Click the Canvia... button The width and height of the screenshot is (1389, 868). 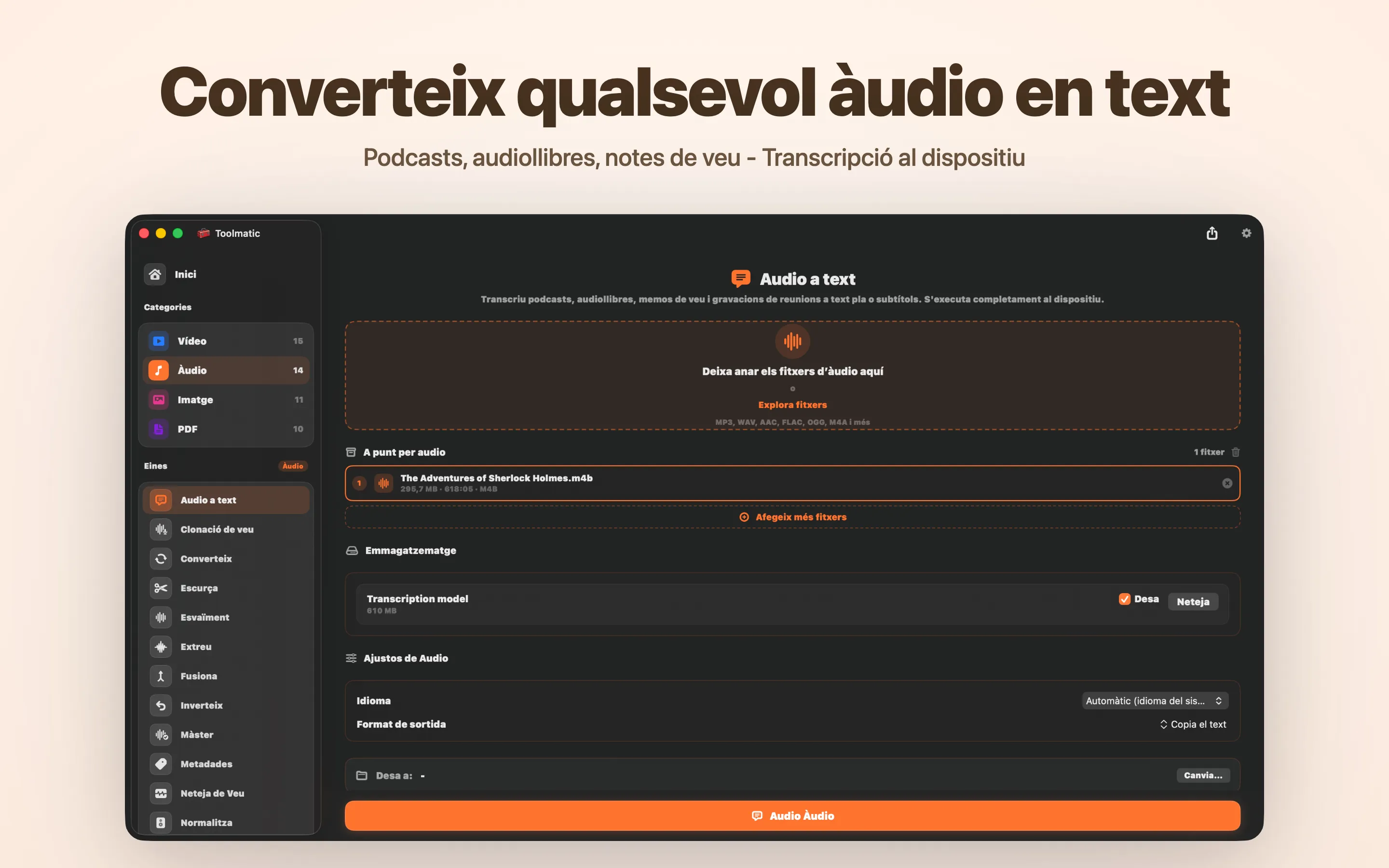point(1203,775)
